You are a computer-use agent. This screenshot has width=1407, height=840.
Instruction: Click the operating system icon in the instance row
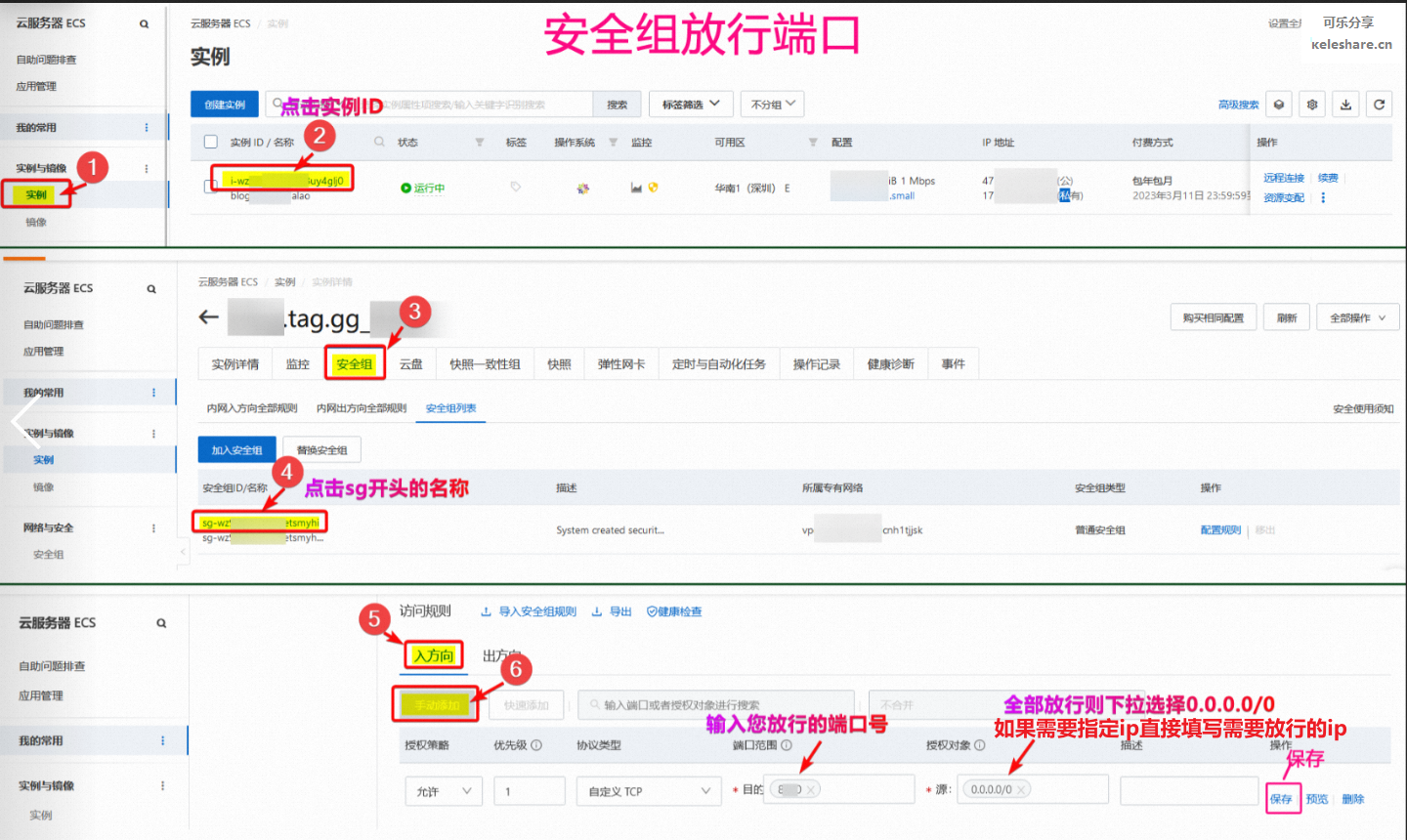583,188
